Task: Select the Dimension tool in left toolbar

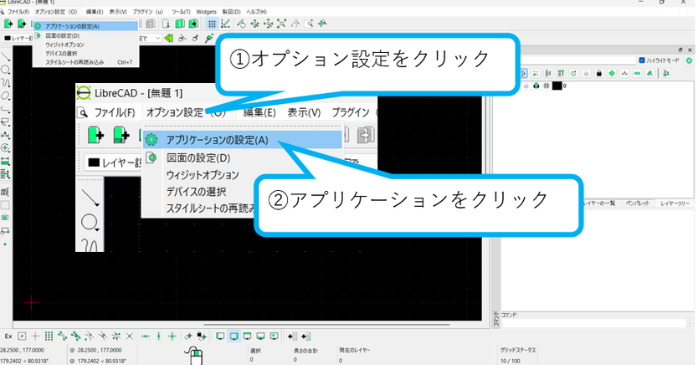Action: point(5,134)
